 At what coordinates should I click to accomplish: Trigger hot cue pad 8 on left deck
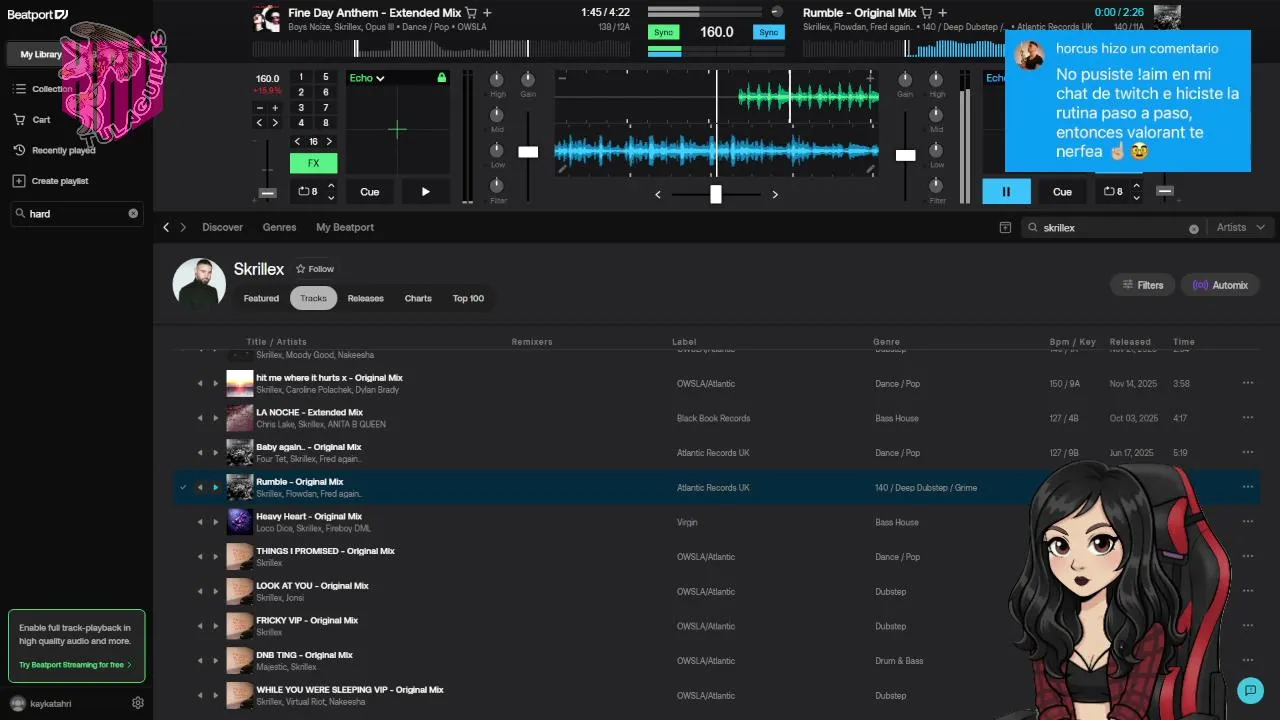325,123
